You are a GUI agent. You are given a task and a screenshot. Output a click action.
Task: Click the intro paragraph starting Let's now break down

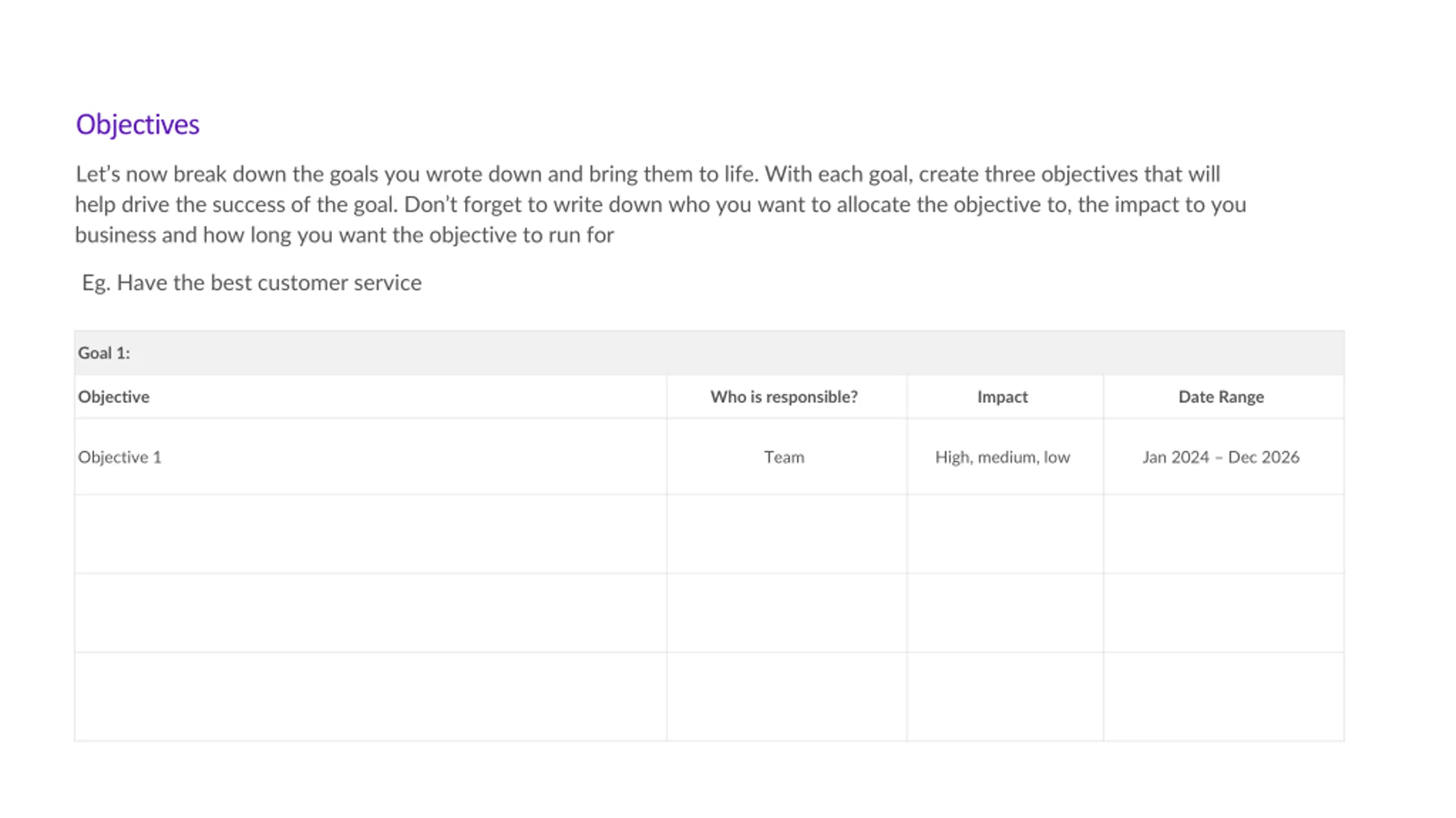pyautogui.click(x=660, y=204)
